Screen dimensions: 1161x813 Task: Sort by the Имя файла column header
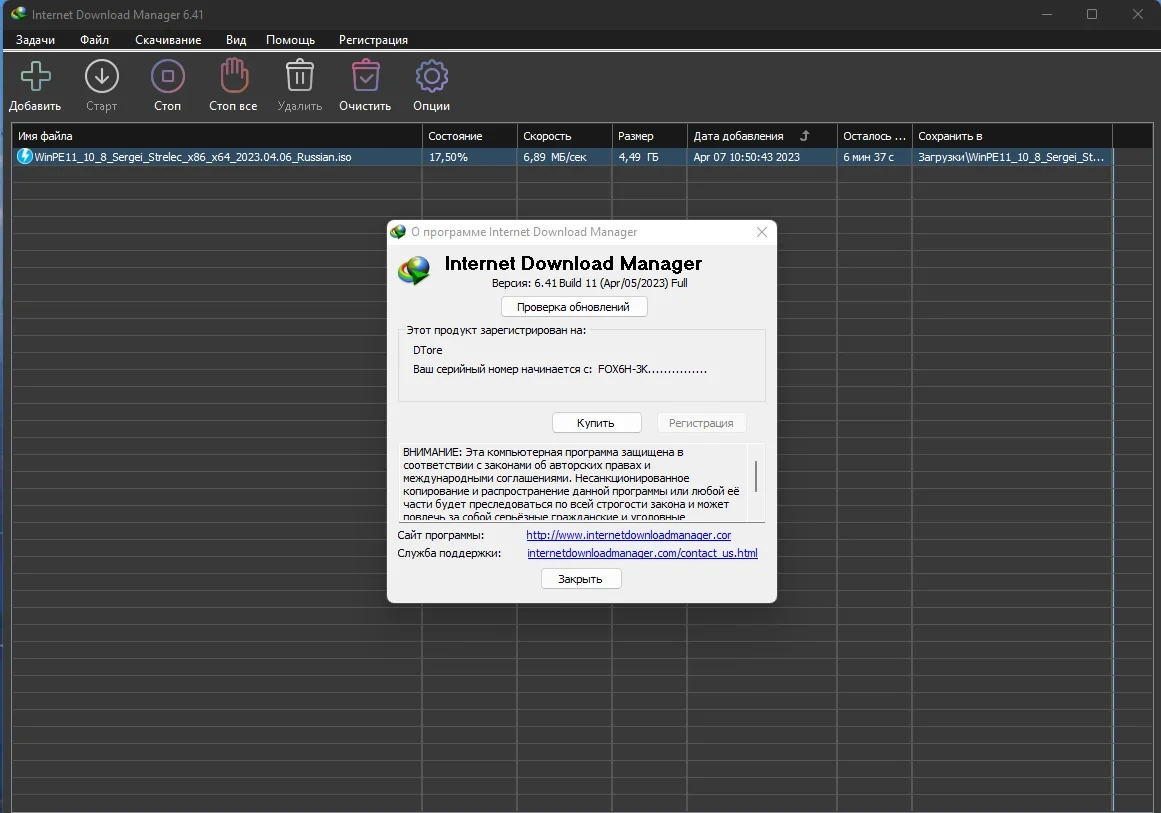216,136
